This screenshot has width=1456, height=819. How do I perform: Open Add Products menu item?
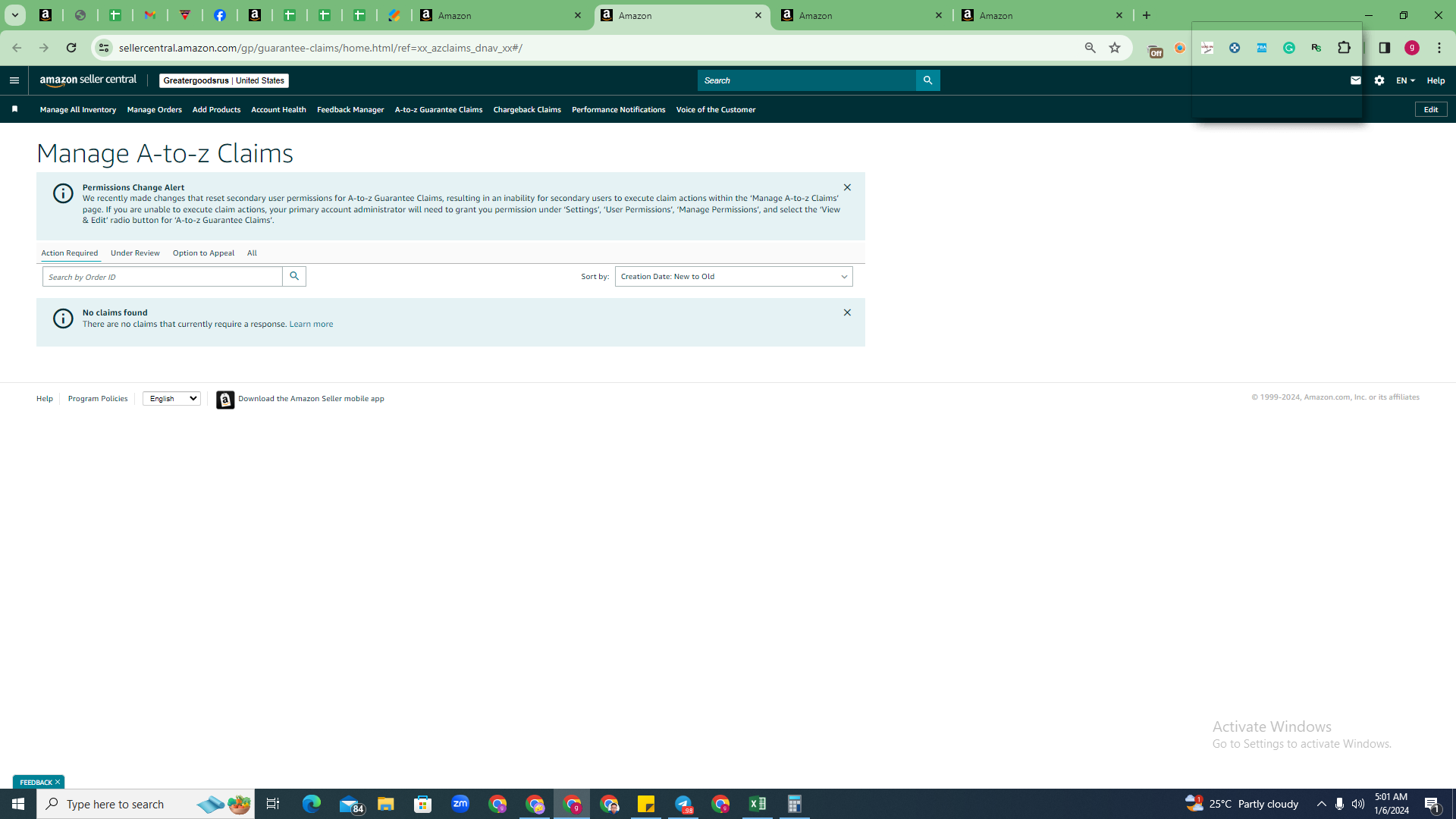click(216, 110)
